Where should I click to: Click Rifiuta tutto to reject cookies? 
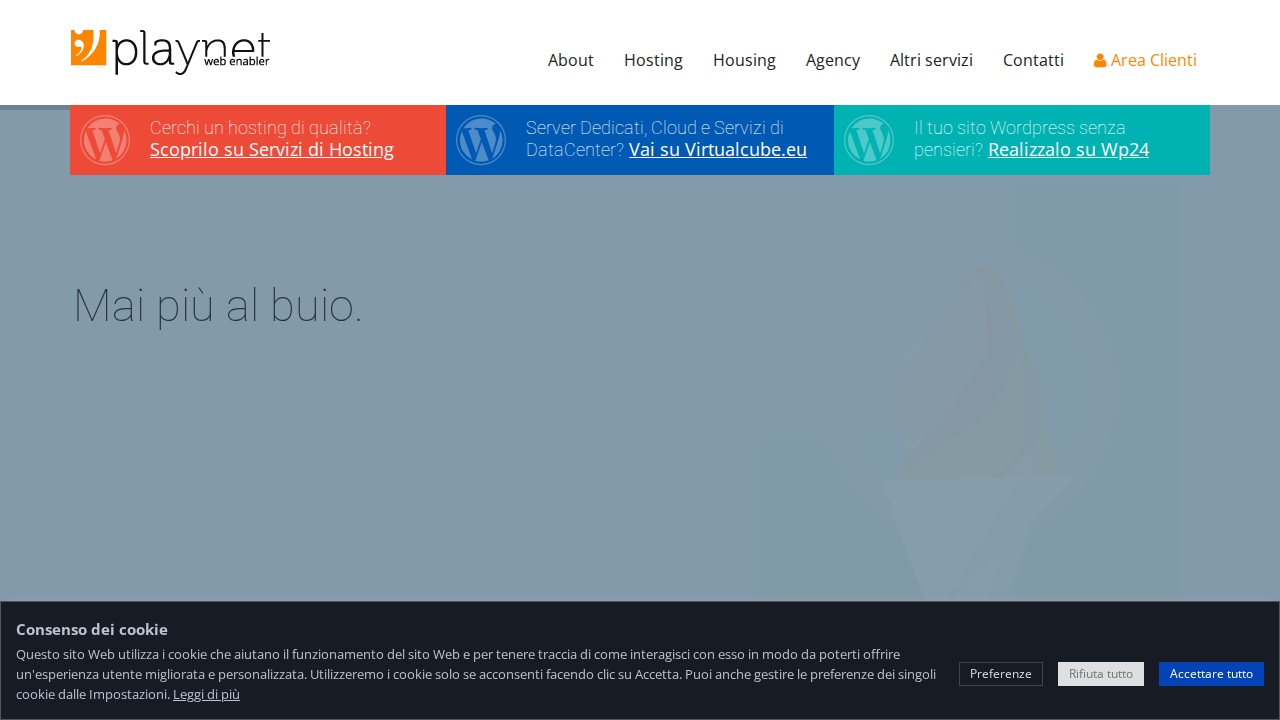click(1101, 674)
